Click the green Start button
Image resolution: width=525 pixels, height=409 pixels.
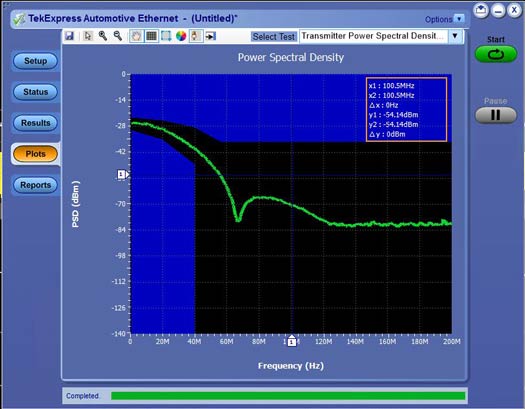496,54
